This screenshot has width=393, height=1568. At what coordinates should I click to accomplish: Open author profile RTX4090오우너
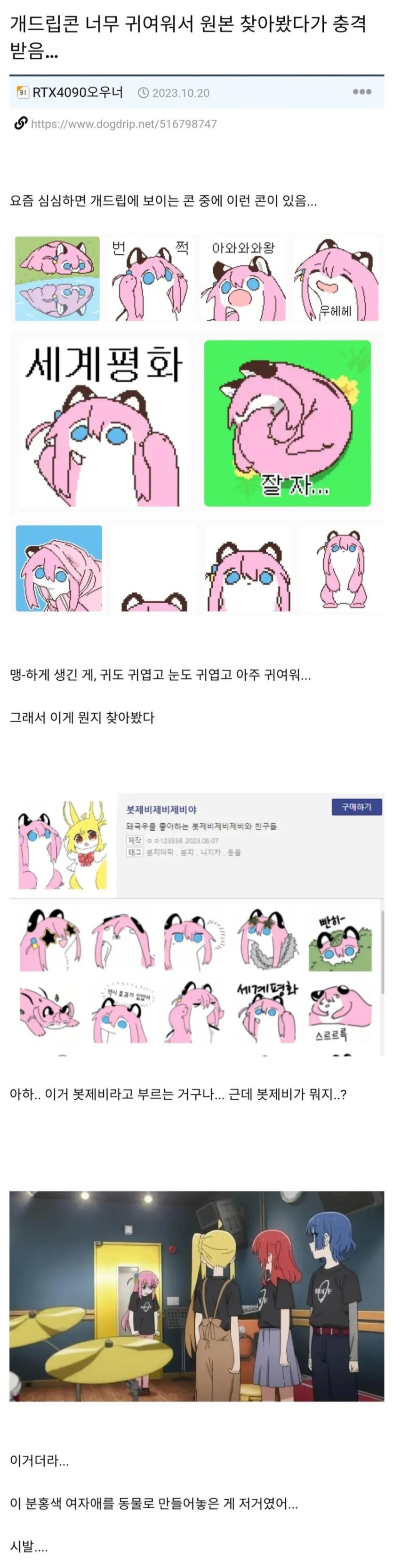(77, 93)
